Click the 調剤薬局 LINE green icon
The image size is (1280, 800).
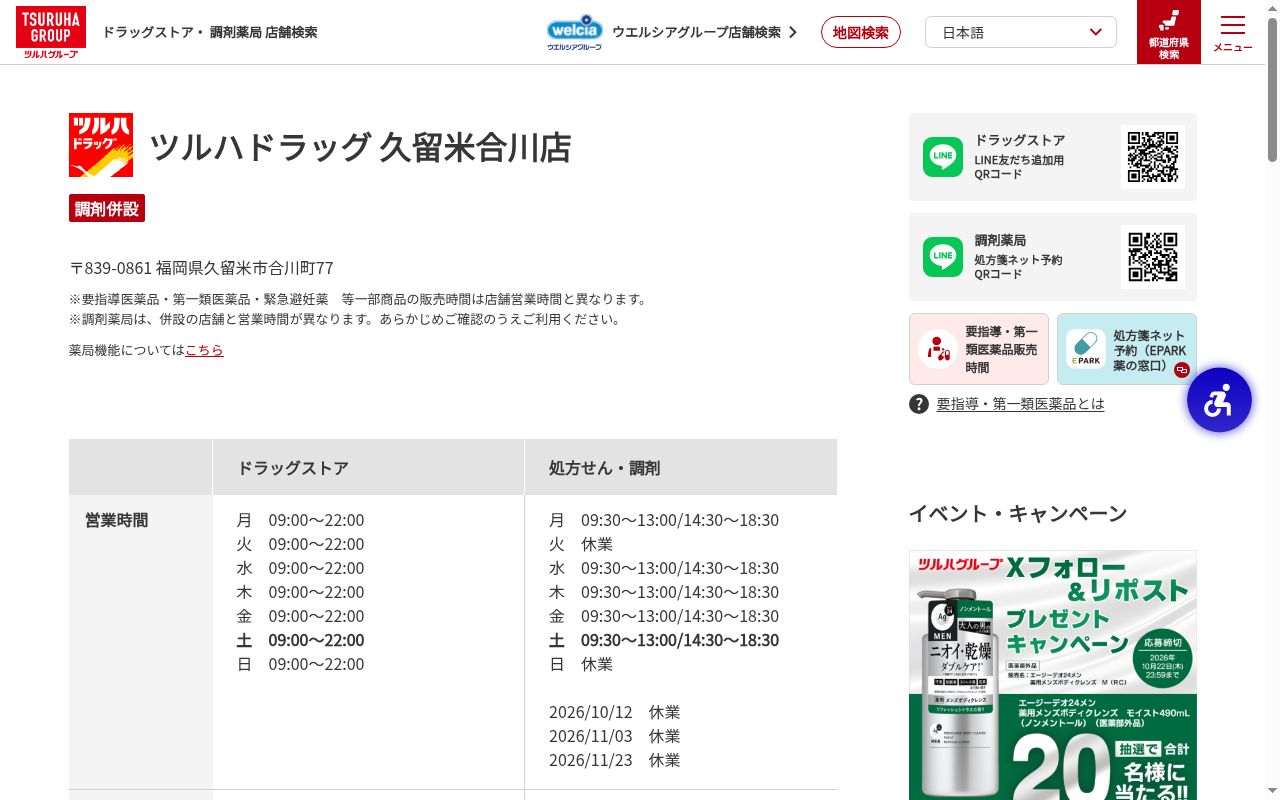pos(943,257)
